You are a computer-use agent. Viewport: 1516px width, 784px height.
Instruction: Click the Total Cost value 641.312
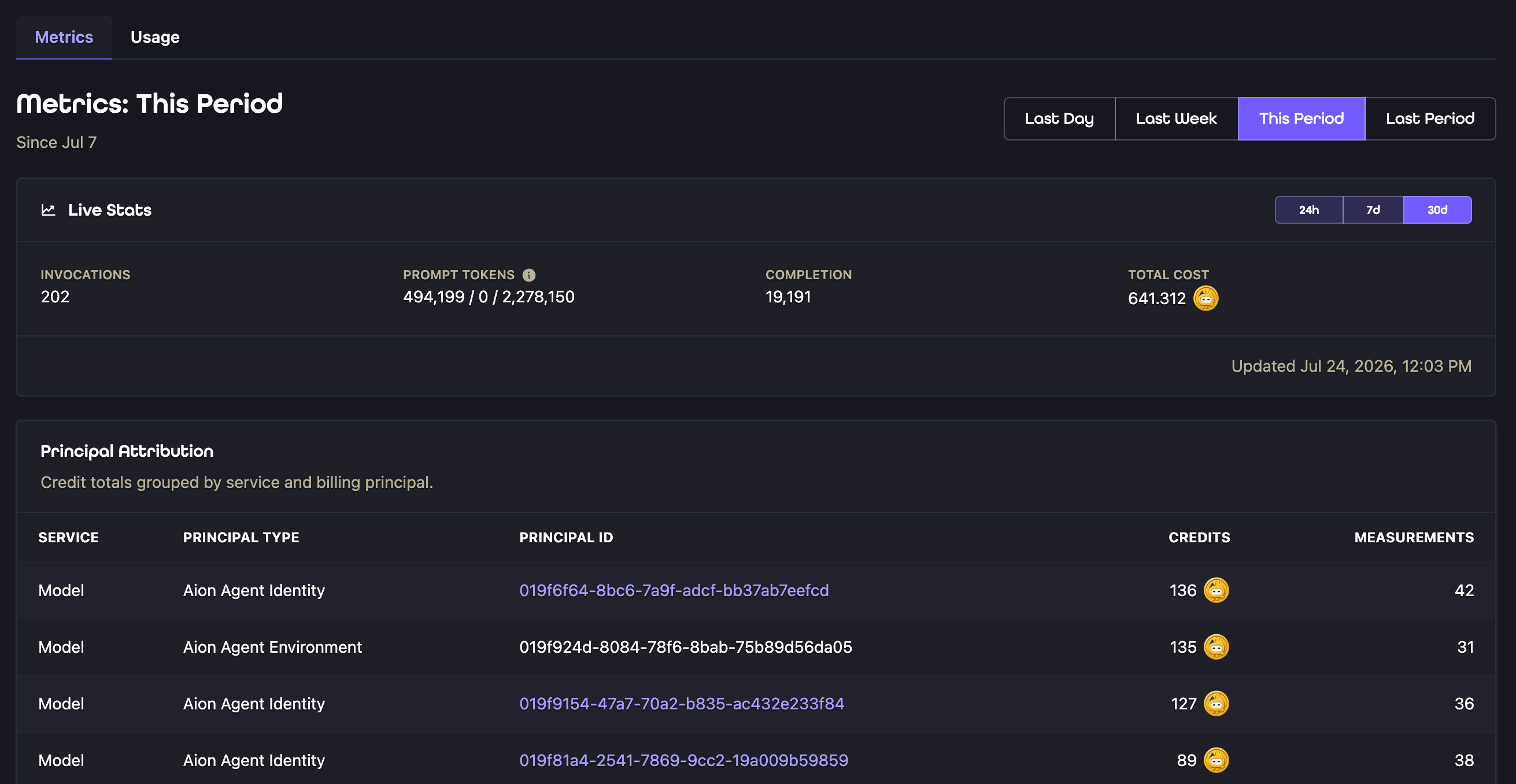click(1156, 298)
